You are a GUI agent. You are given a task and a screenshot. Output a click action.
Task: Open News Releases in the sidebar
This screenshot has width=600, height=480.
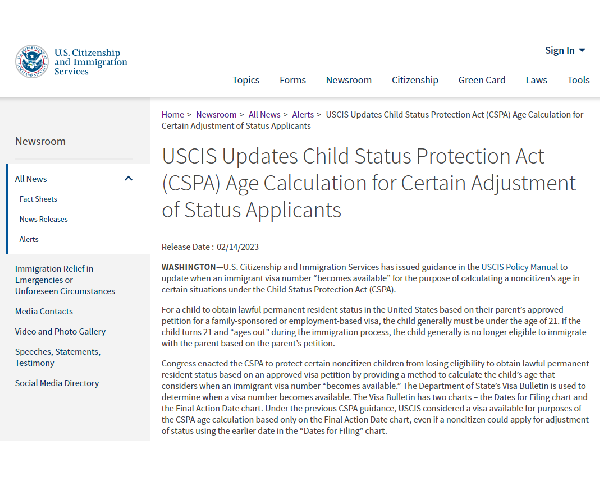43,219
